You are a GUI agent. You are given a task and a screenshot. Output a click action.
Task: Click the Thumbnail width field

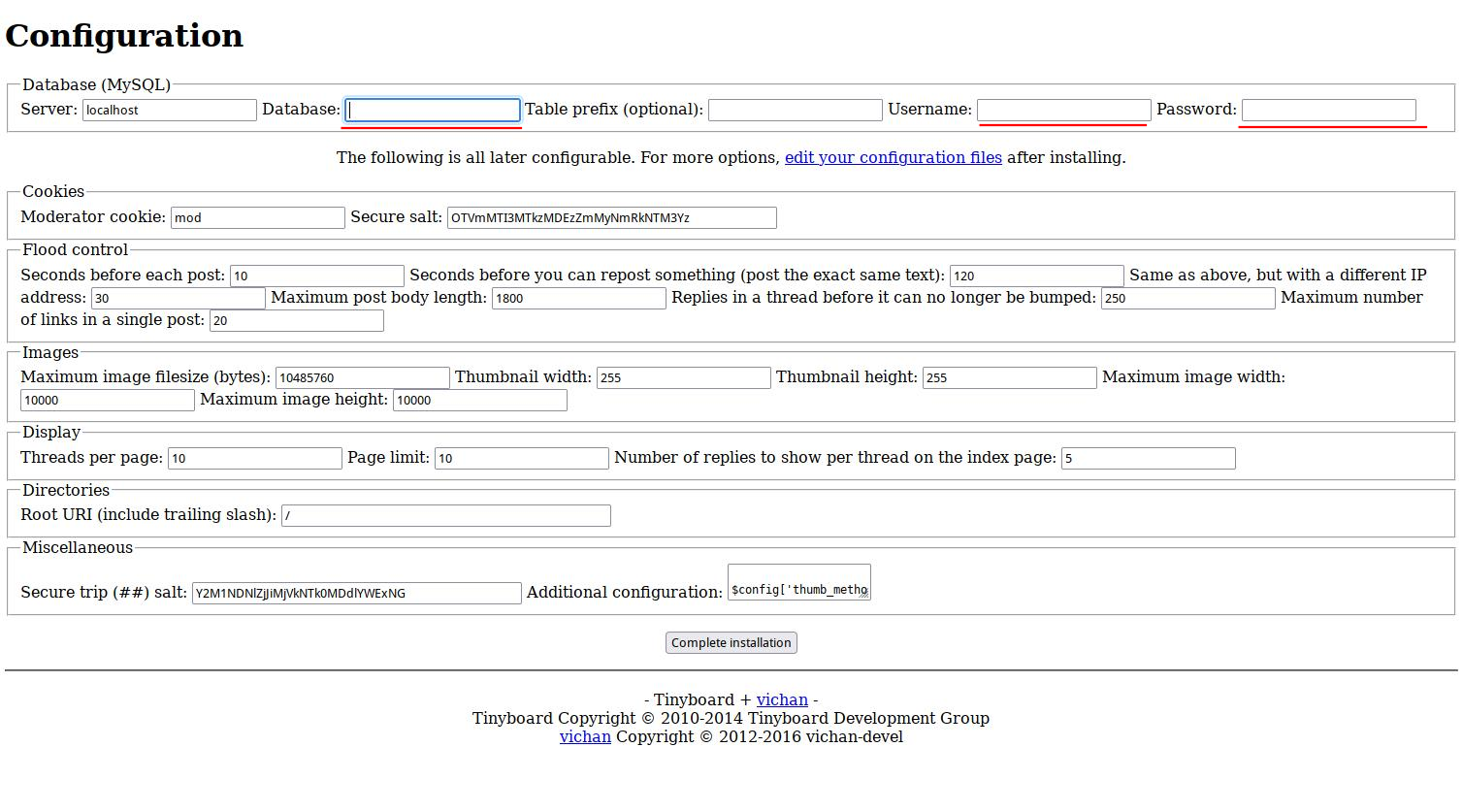coord(684,377)
